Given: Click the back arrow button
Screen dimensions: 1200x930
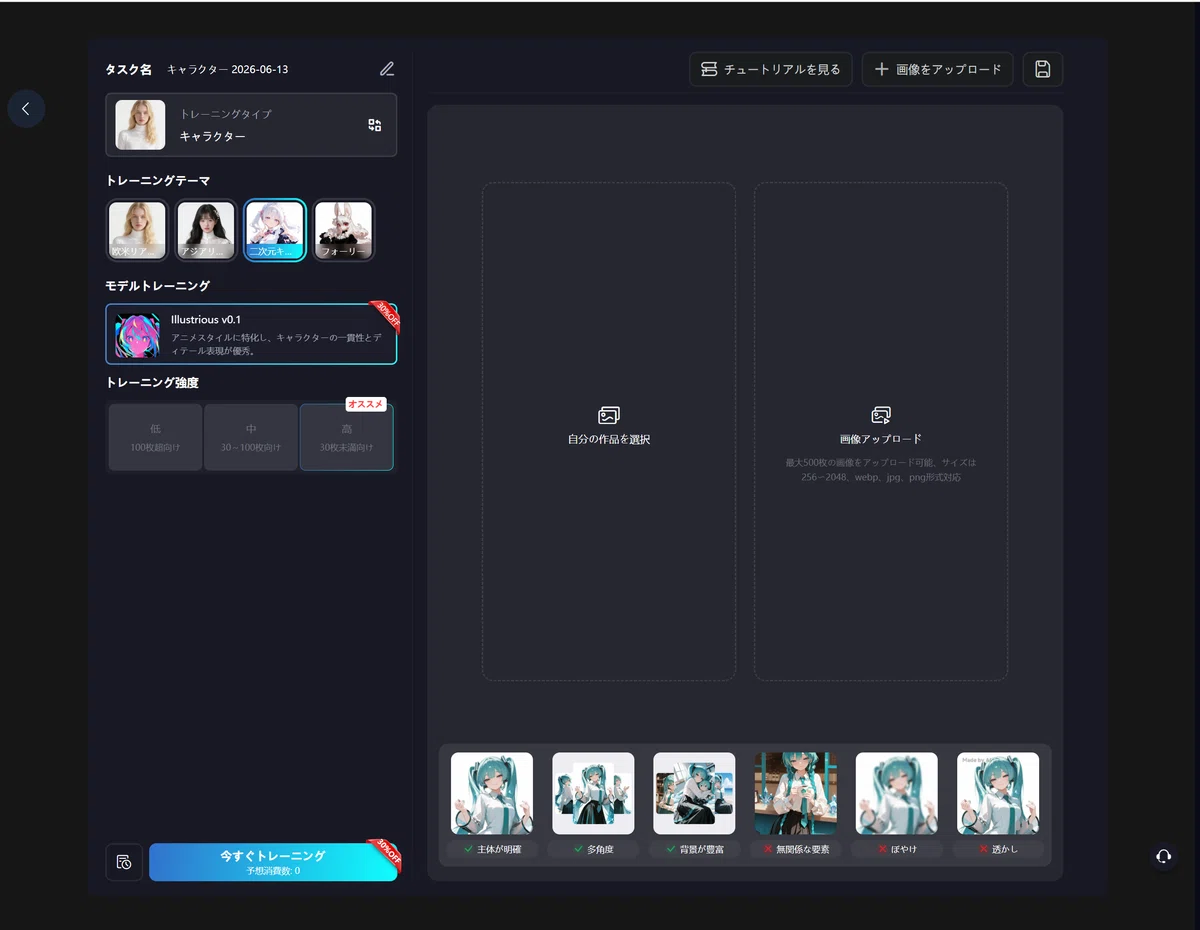Looking at the screenshot, I should pos(26,109).
